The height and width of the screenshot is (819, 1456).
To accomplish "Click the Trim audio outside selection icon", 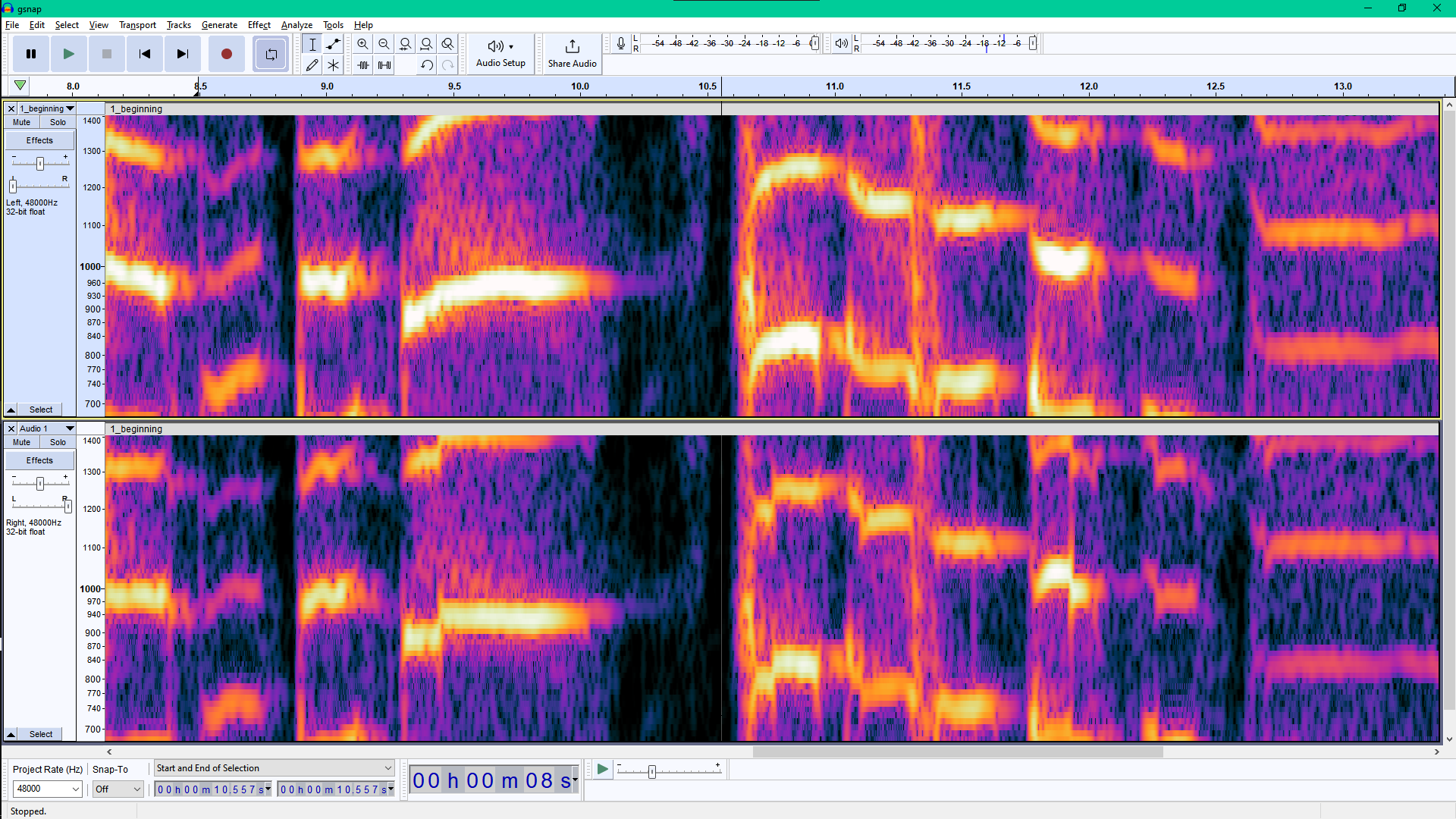I will [x=363, y=65].
